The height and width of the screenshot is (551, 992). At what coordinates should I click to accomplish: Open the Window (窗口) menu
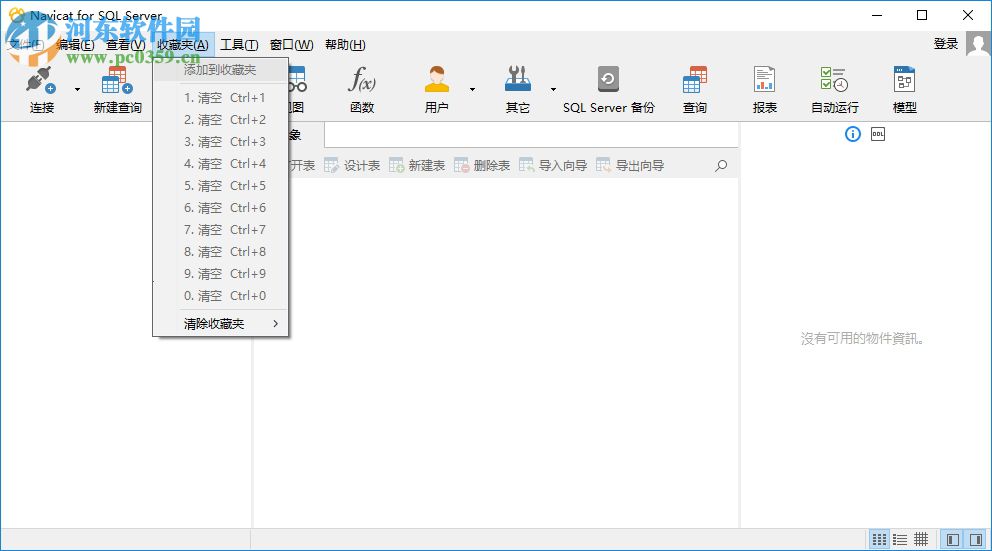coord(291,45)
